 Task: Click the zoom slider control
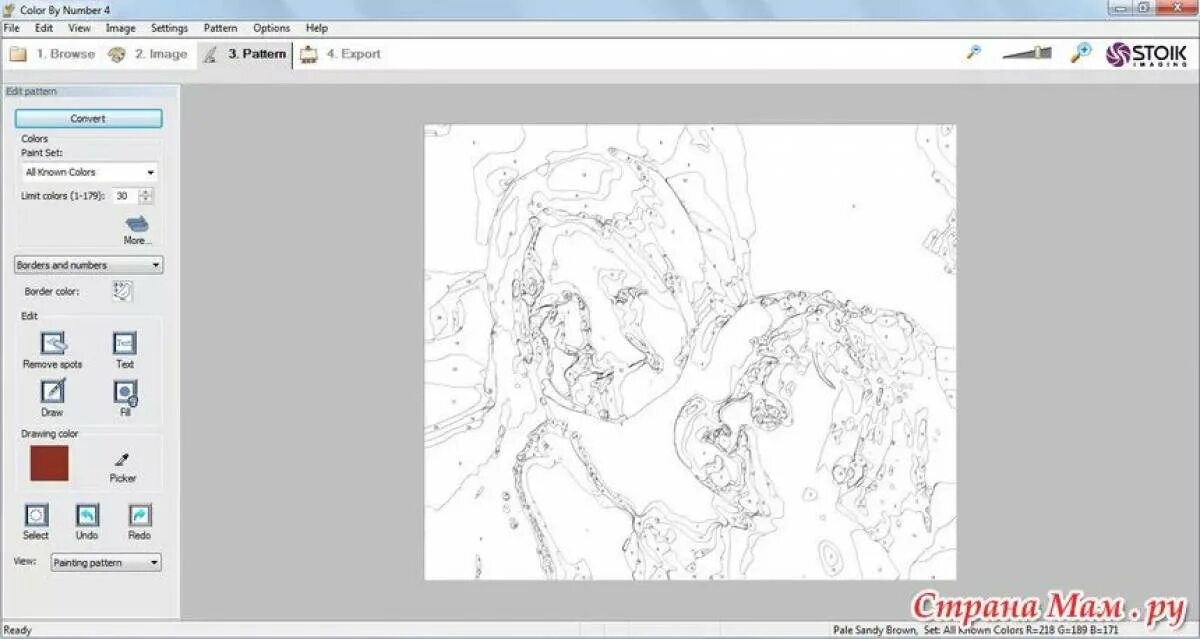pos(1027,53)
